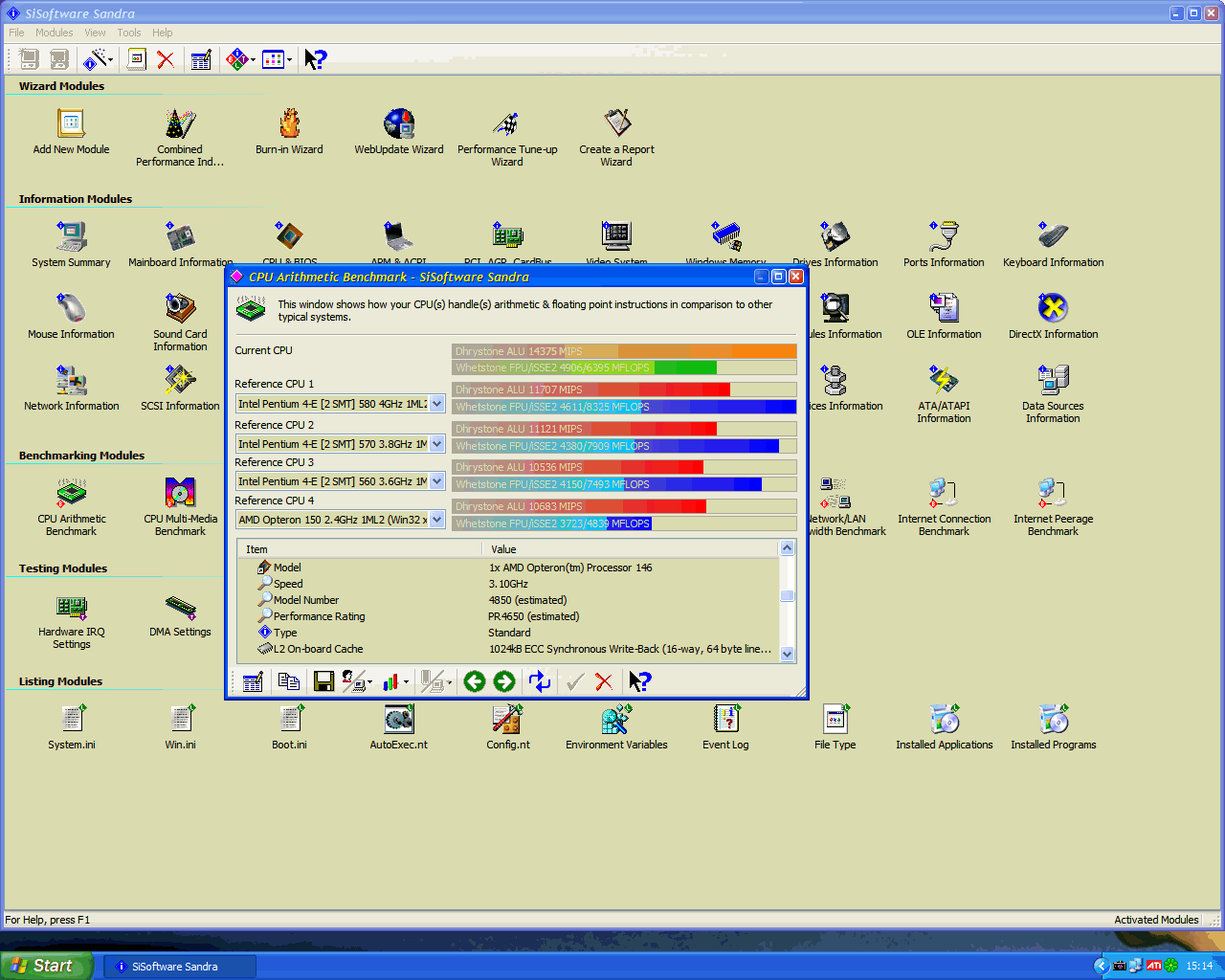Image resolution: width=1225 pixels, height=980 pixels.
Task: Open the Modules menu
Action: [x=54, y=33]
